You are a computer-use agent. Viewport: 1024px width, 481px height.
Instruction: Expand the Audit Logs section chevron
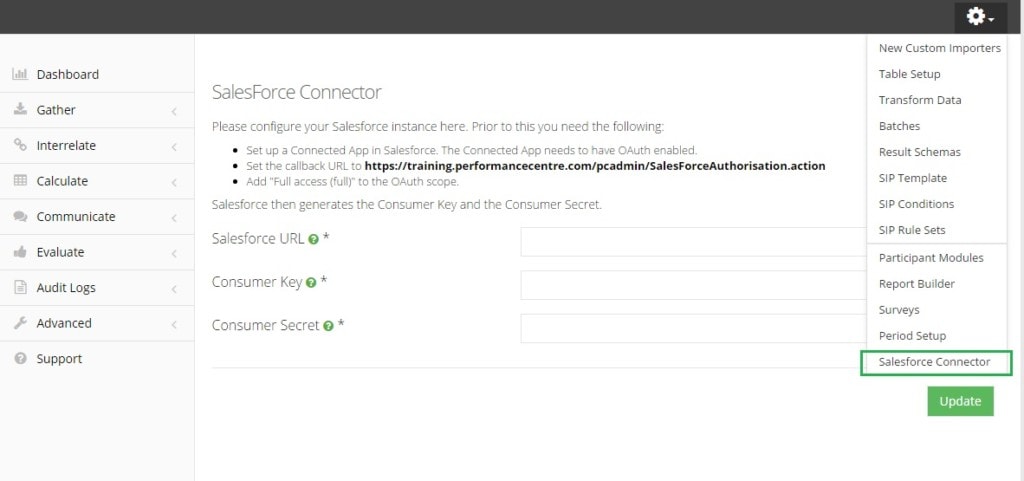174,289
